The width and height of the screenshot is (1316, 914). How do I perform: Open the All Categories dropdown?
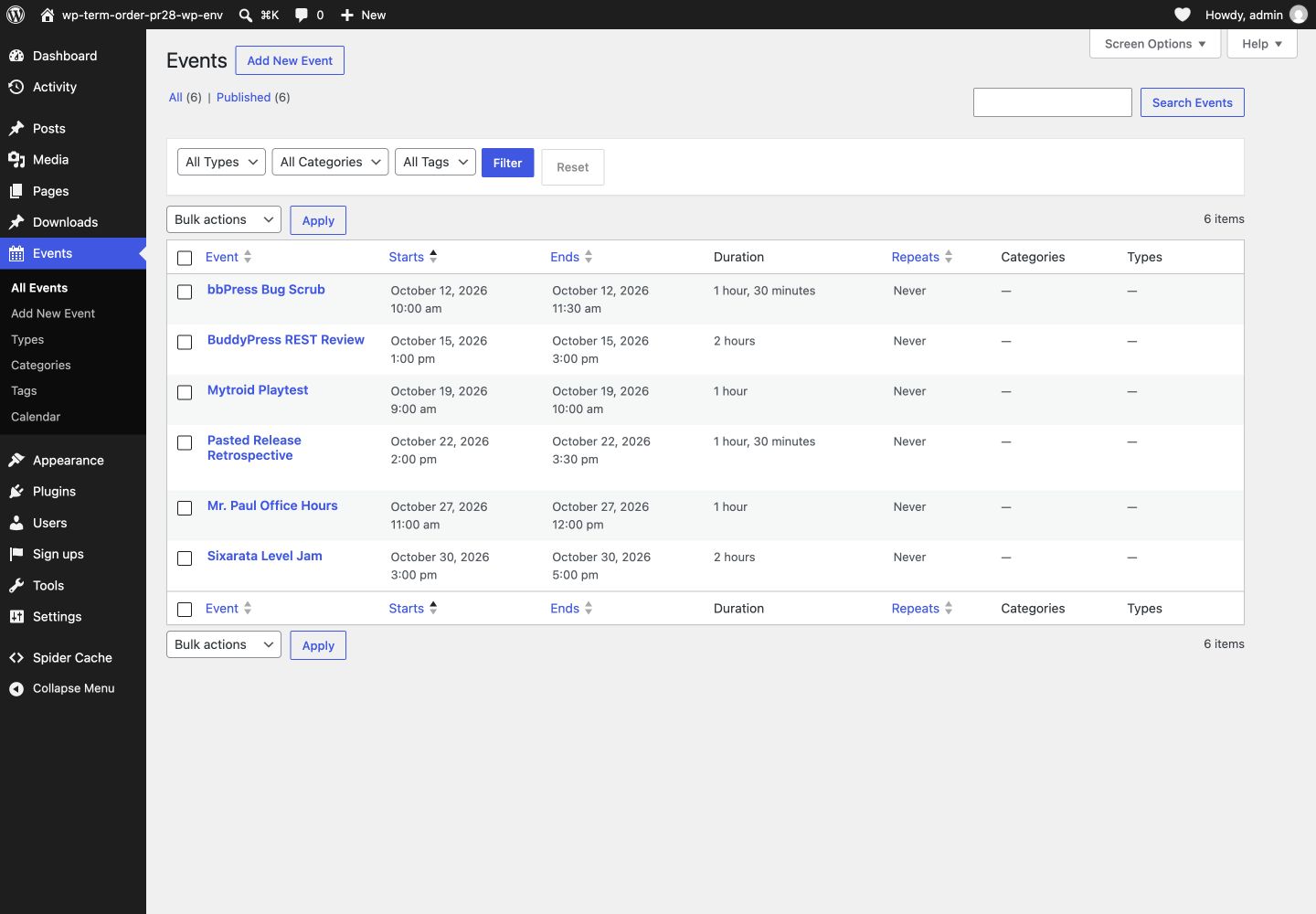(x=330, y=162)
